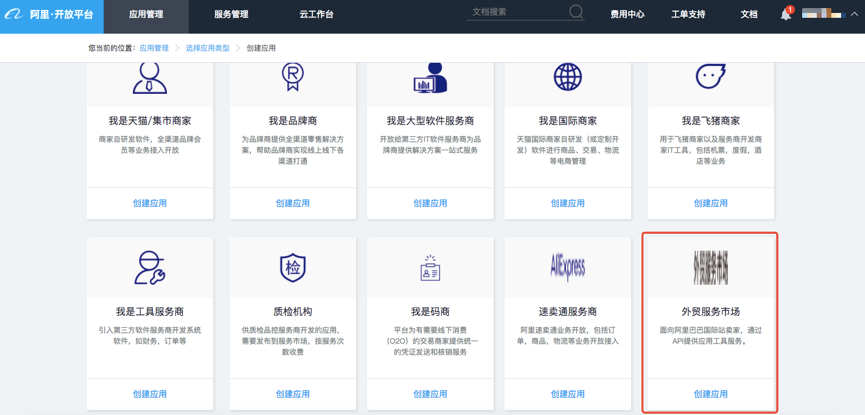Click breadcrumb current item 创建应用
865x415 pixels.
[261, 48]
